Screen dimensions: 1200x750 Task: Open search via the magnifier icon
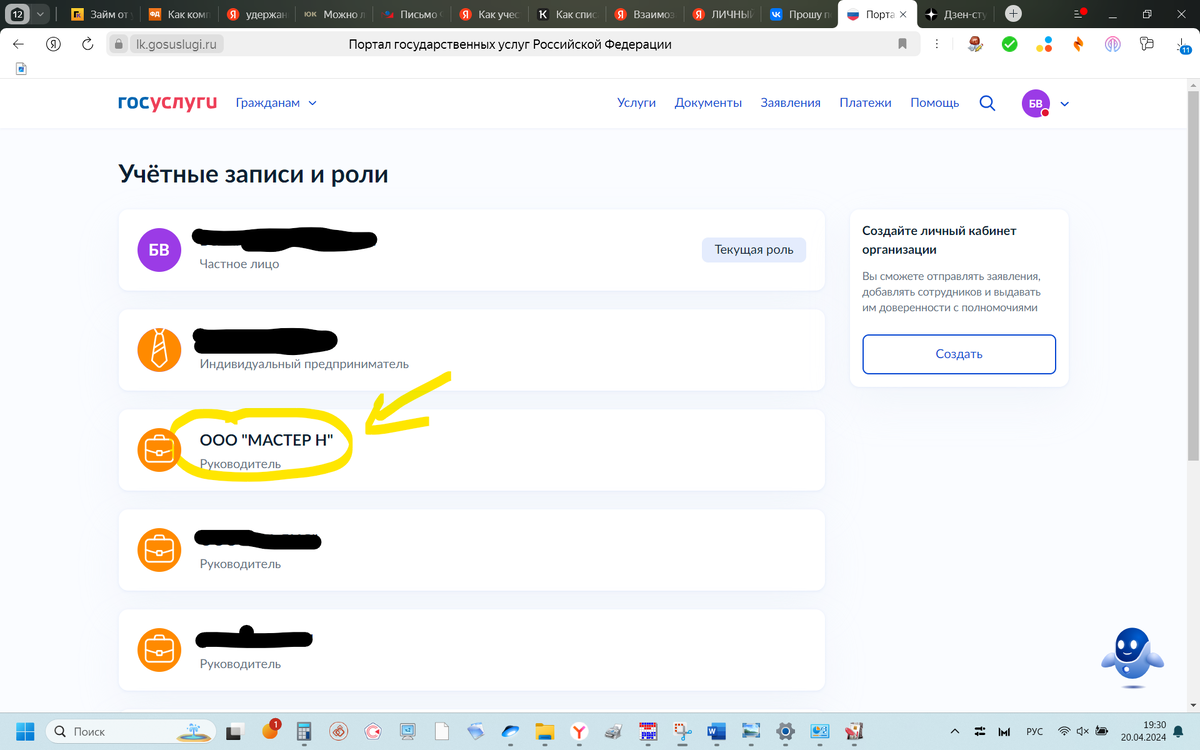[987, 102]
